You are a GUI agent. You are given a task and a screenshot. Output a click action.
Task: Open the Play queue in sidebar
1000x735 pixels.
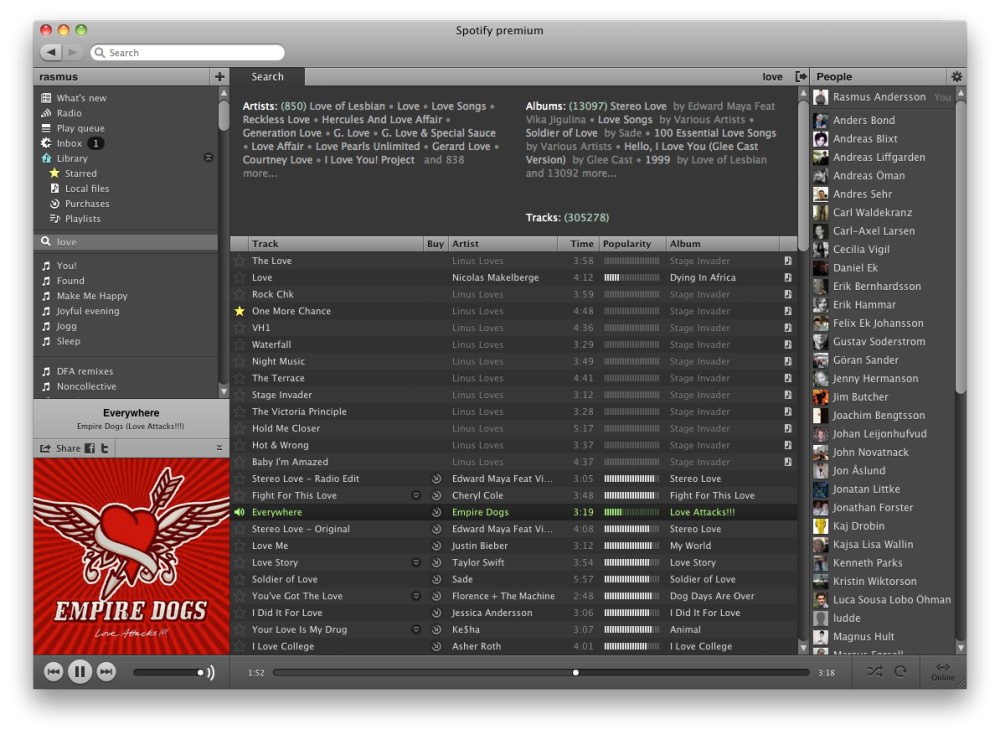(80, 128)
